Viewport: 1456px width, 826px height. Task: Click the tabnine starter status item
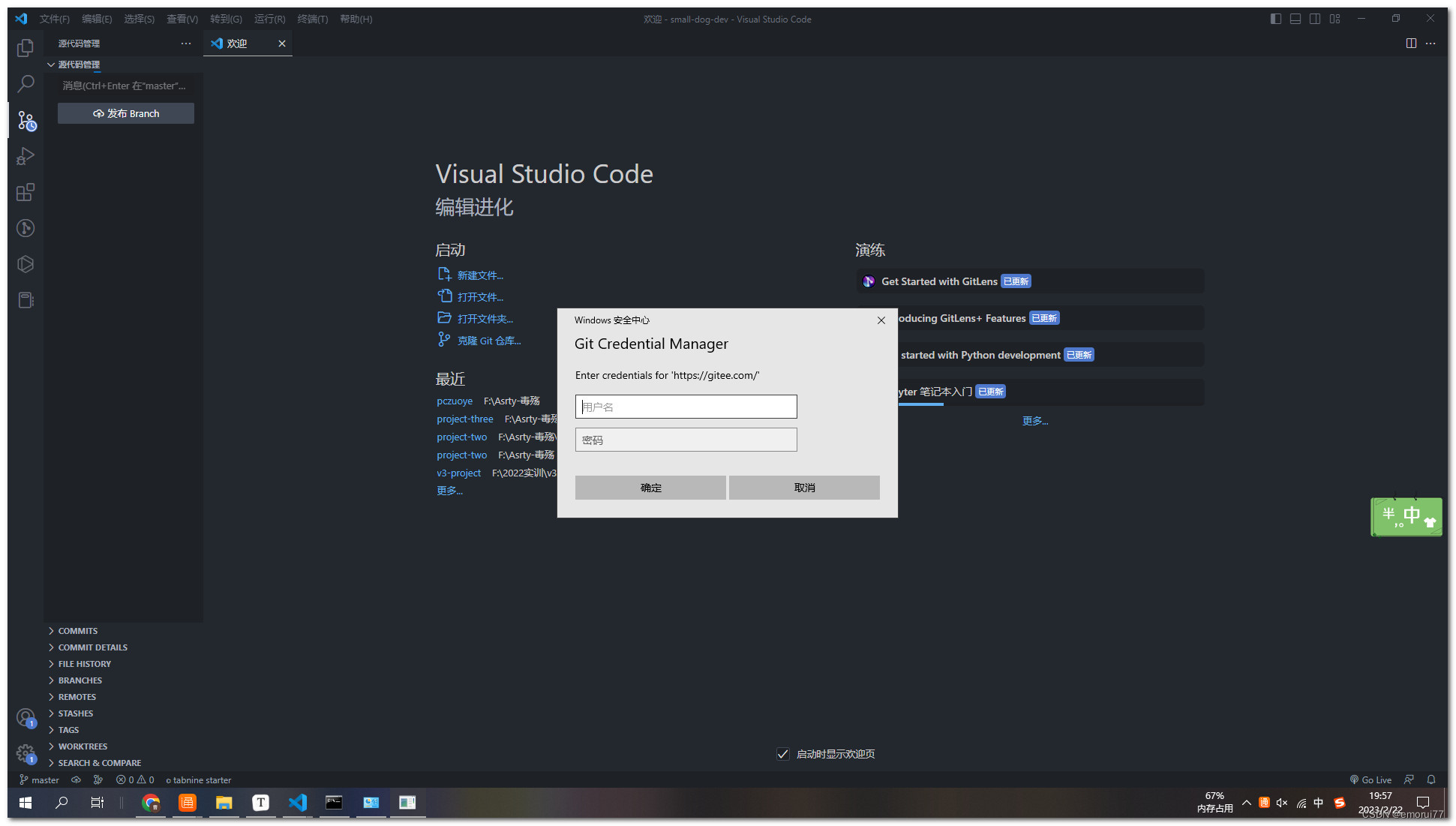[x=199, y=779]
